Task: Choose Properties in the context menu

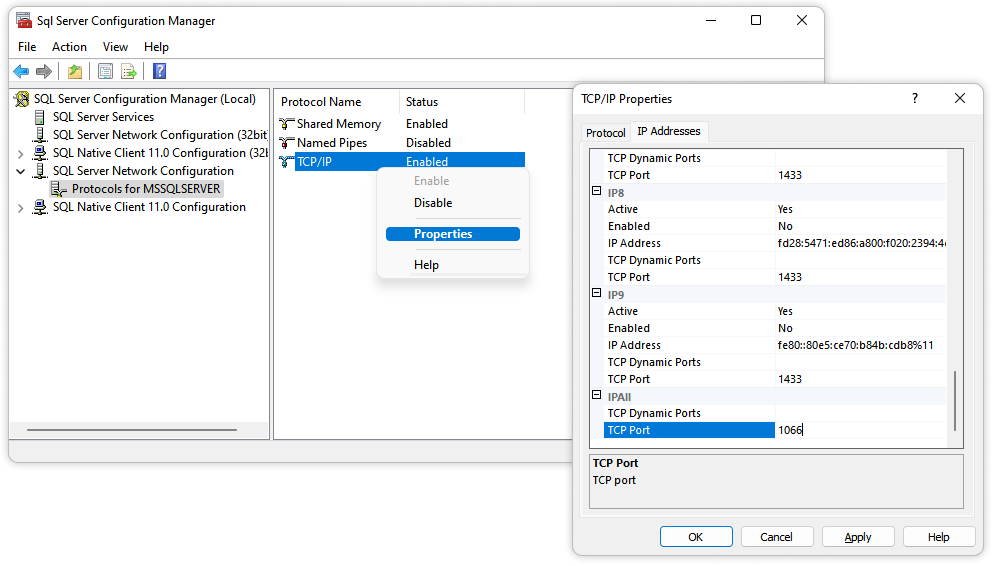Action: (x=453, y=234)
